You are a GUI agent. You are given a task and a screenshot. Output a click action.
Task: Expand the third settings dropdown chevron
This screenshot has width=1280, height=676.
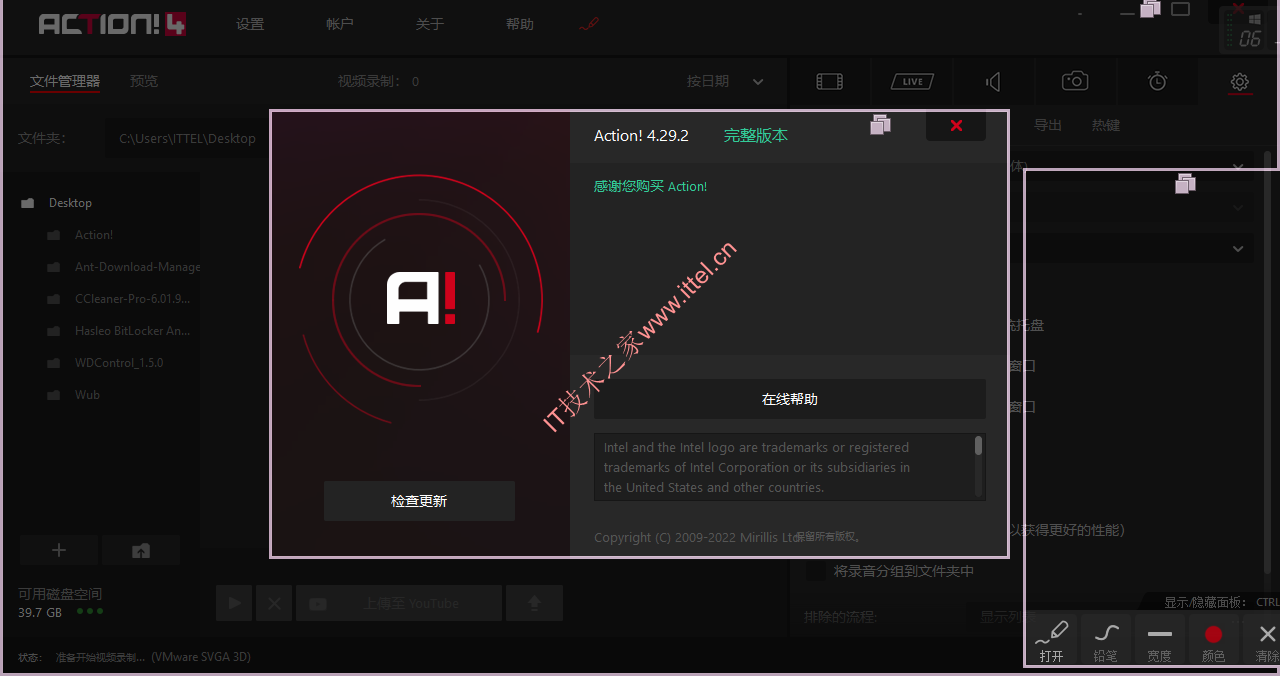(1238, 248)
